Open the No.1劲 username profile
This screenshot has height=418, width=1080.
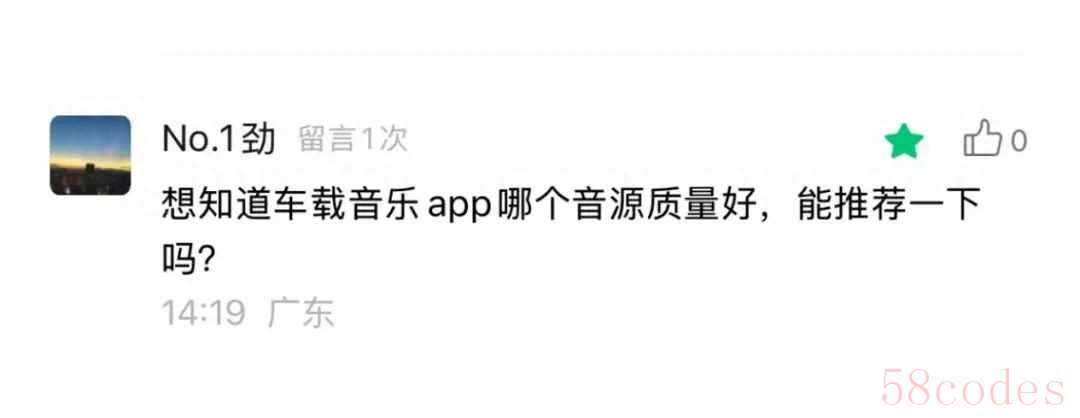pos(218,140)
